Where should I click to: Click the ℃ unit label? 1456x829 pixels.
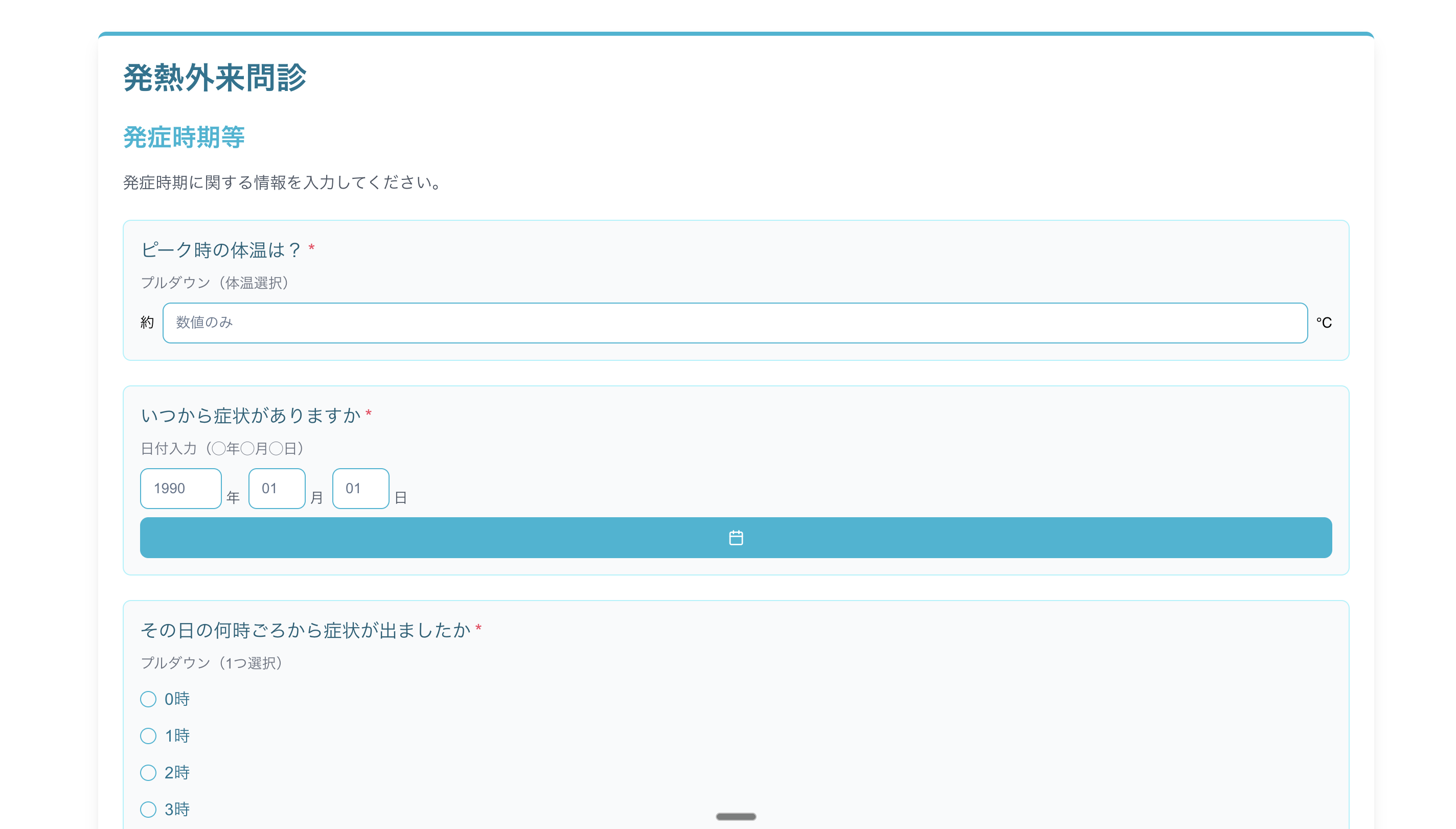(x=1323, y=323)
